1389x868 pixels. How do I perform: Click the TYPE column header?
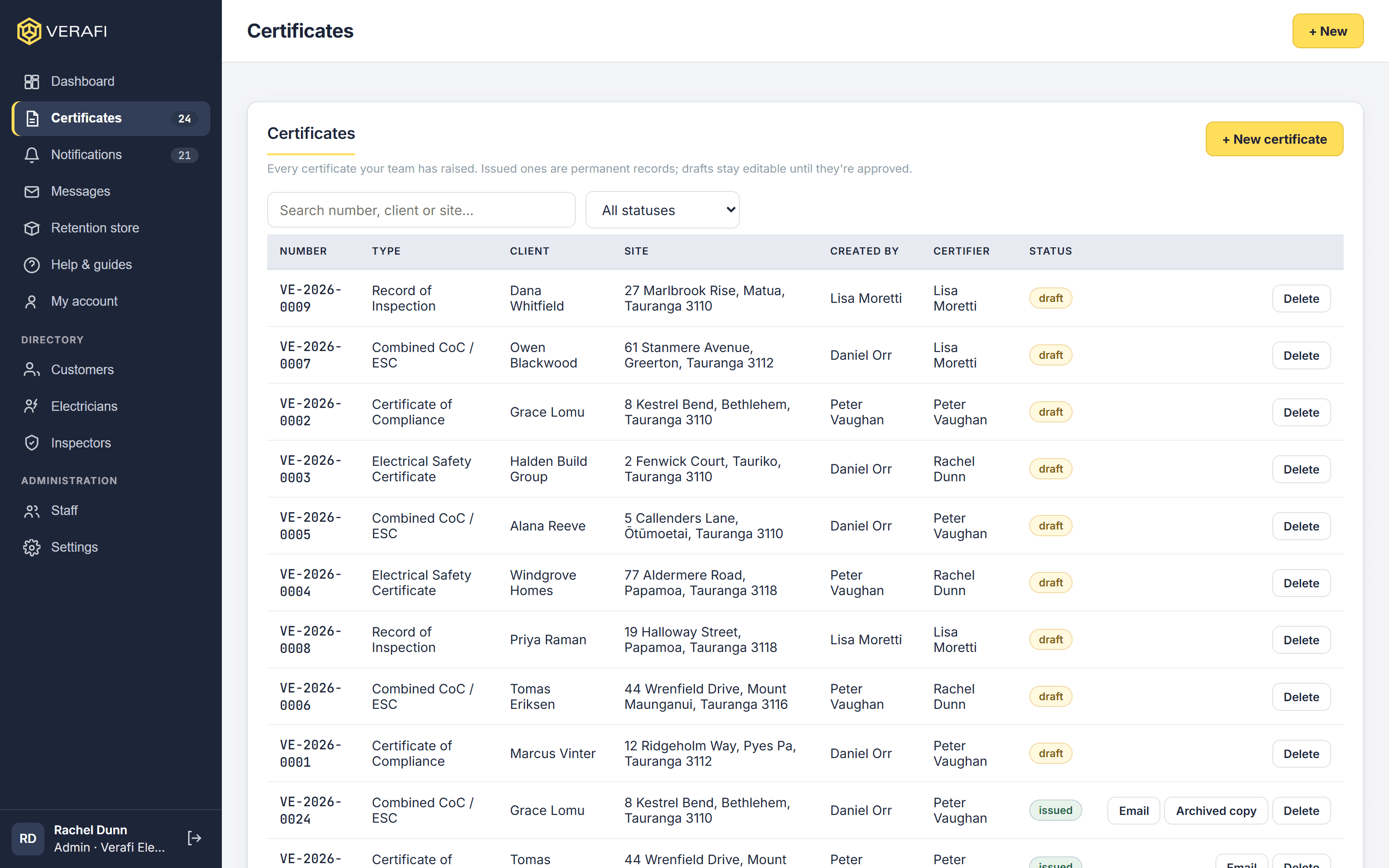(386, 251)
